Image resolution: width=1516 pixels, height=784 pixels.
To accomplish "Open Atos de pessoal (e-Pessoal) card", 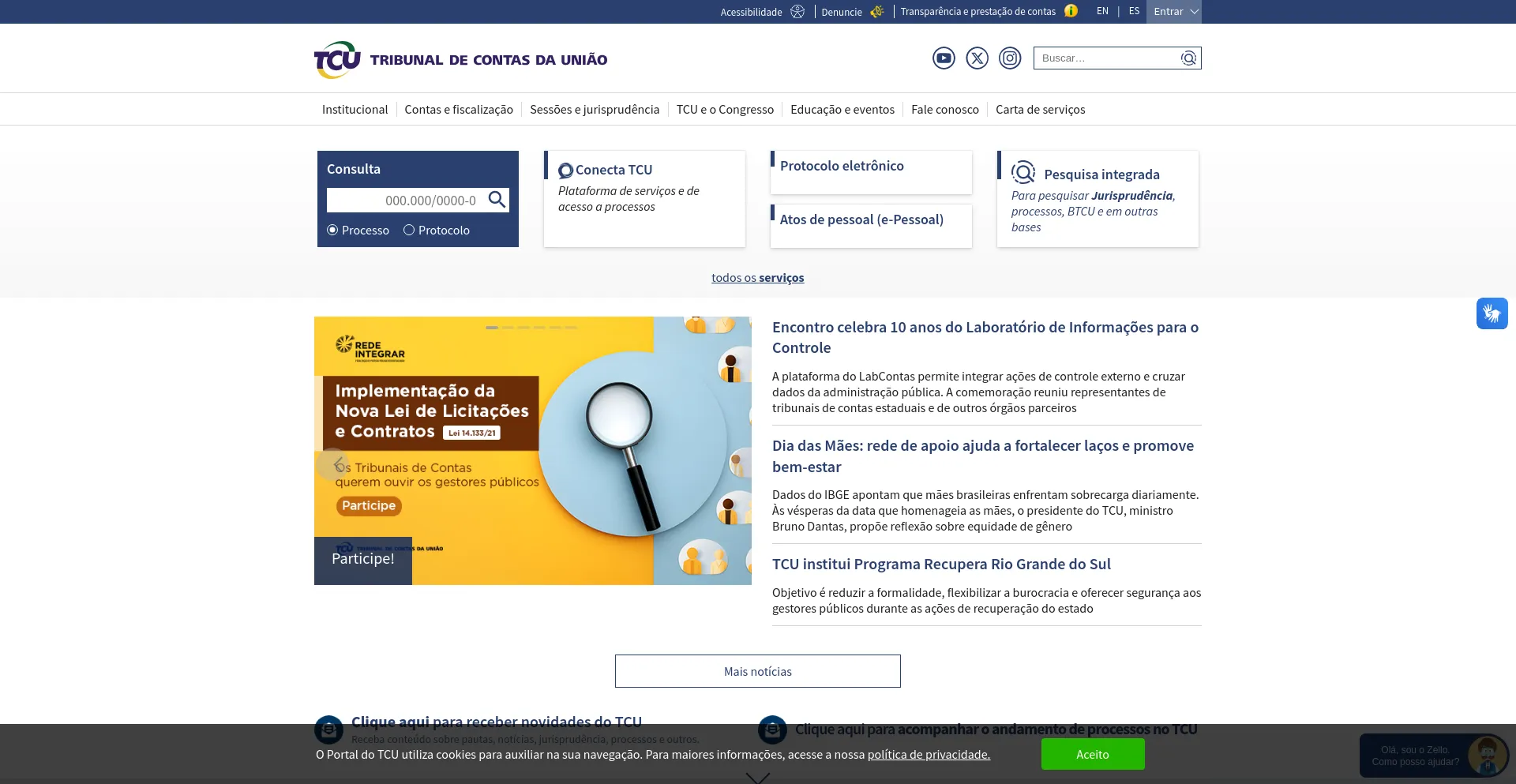I will coord(871,226).
